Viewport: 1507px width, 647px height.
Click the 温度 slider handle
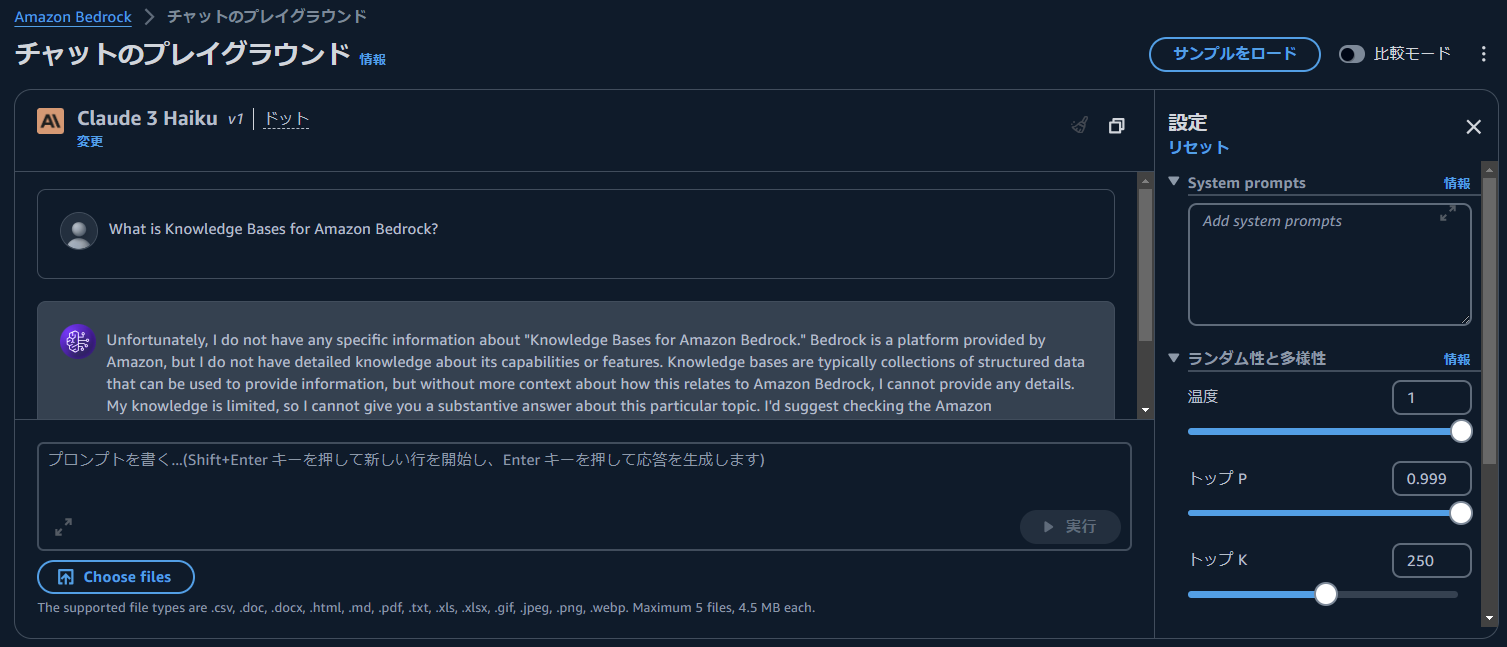click(1461, 431)
